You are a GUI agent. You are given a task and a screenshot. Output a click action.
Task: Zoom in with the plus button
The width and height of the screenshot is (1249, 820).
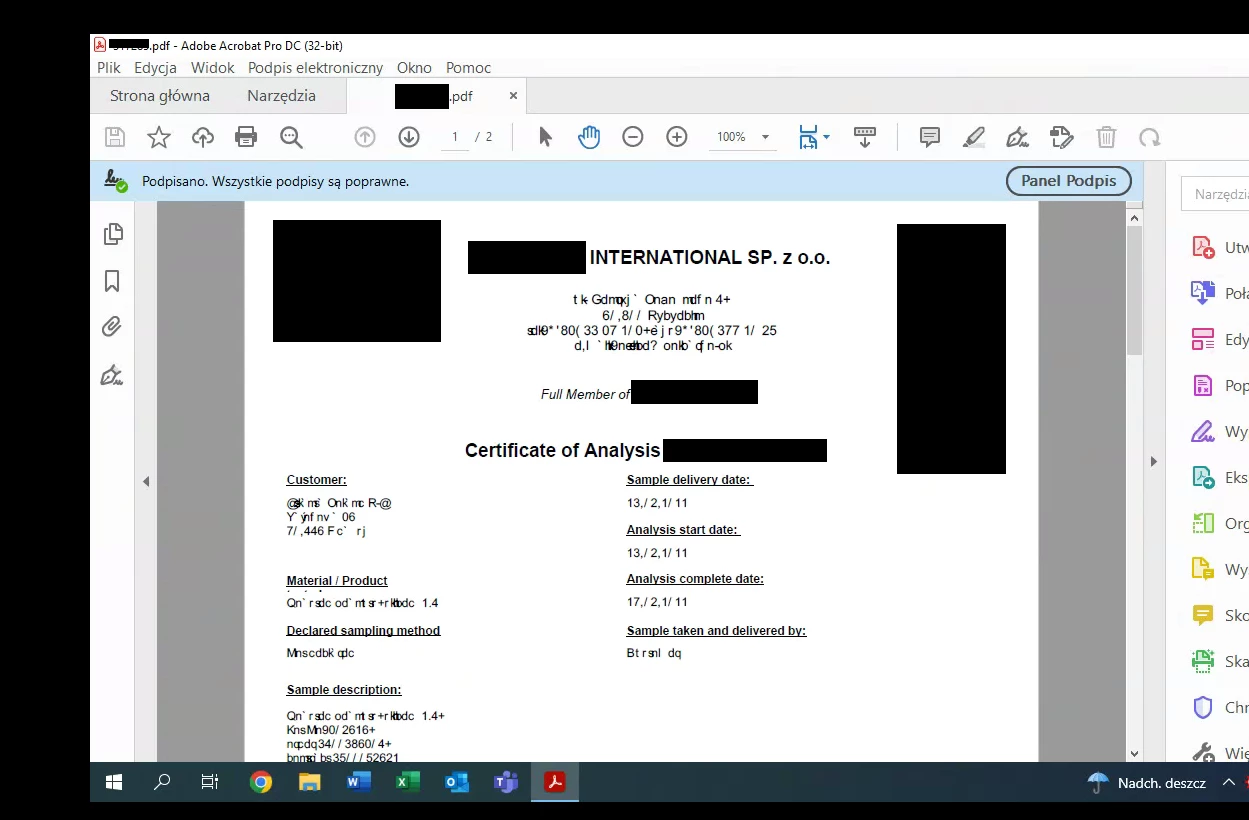pos(677,137)
